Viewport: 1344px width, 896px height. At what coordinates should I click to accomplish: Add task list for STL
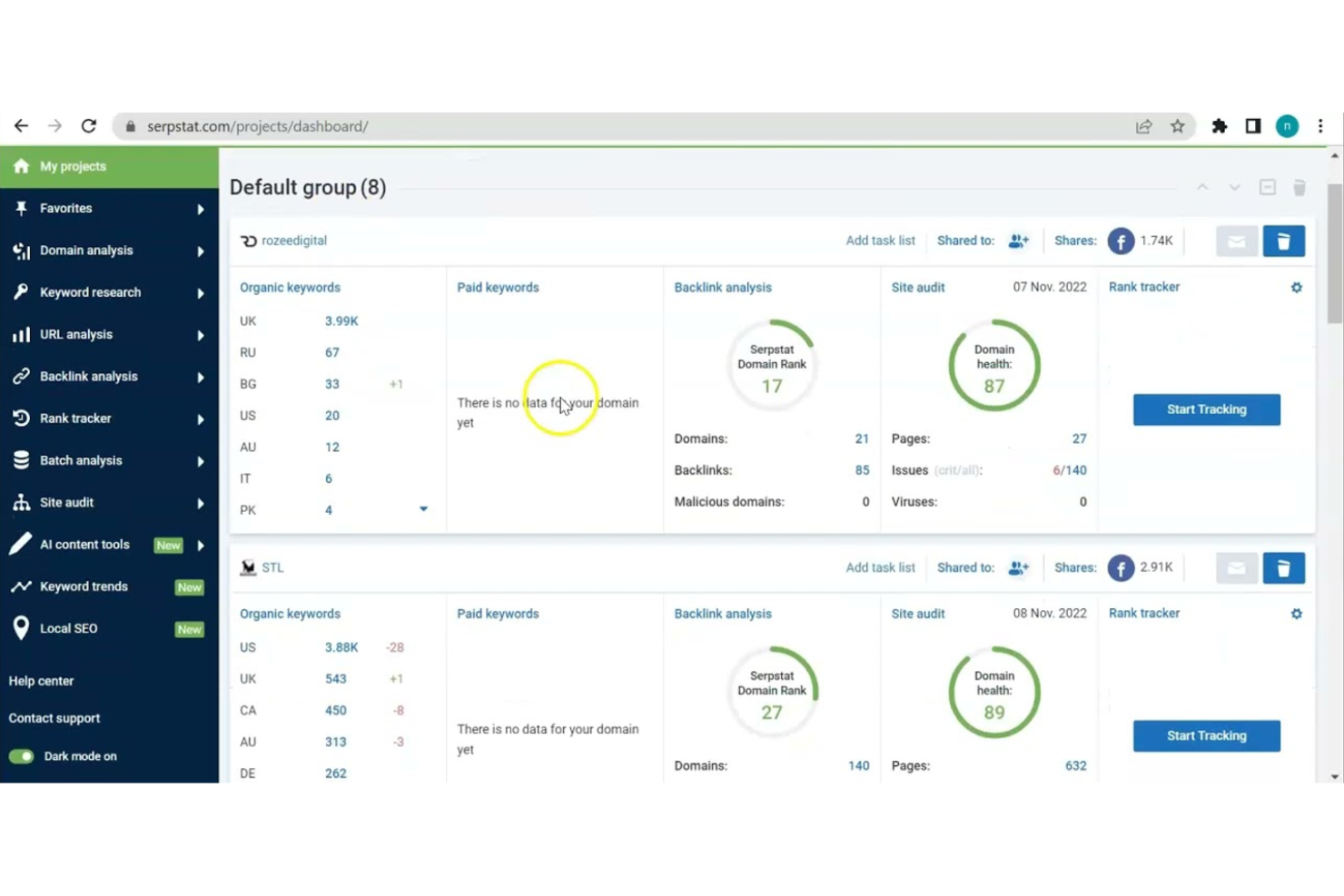880,567
